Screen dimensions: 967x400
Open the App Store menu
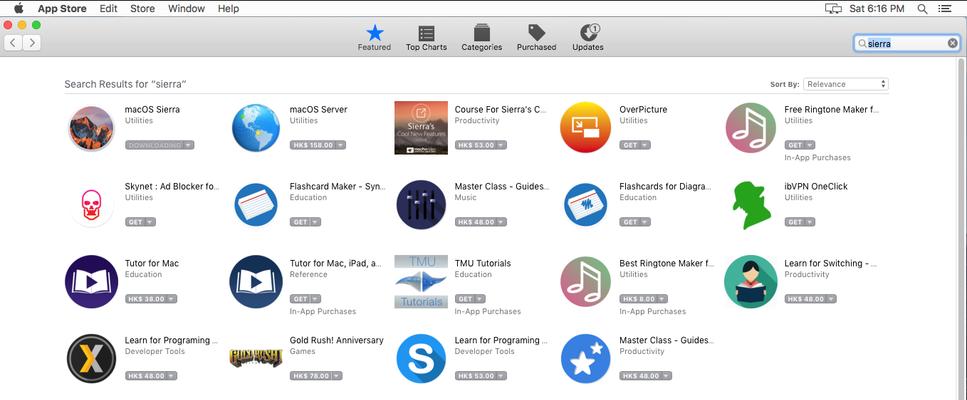(x=62, y=9)
